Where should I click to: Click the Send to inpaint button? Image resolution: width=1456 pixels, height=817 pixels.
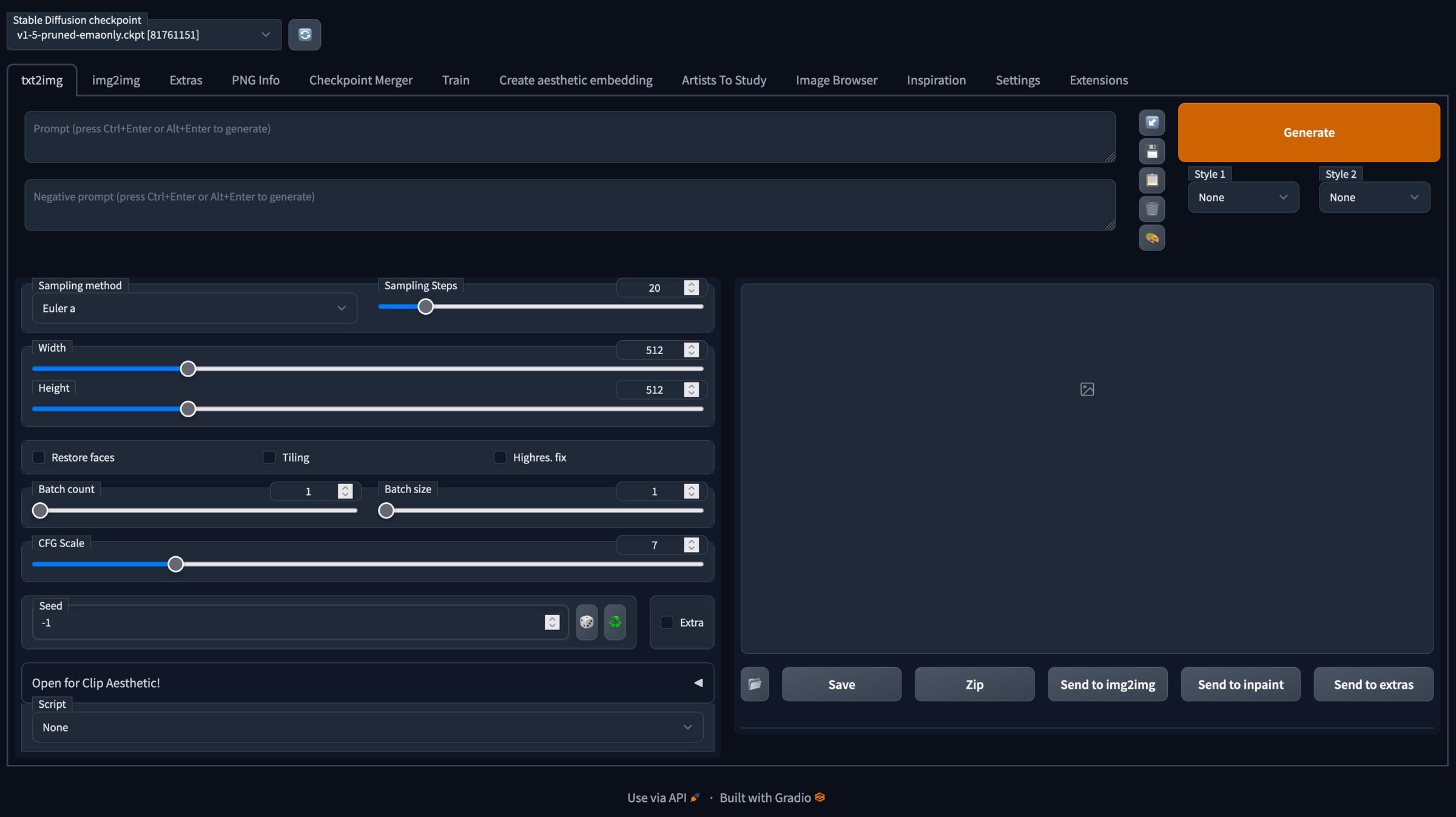pyautogui.click(x=1240, y=684)
